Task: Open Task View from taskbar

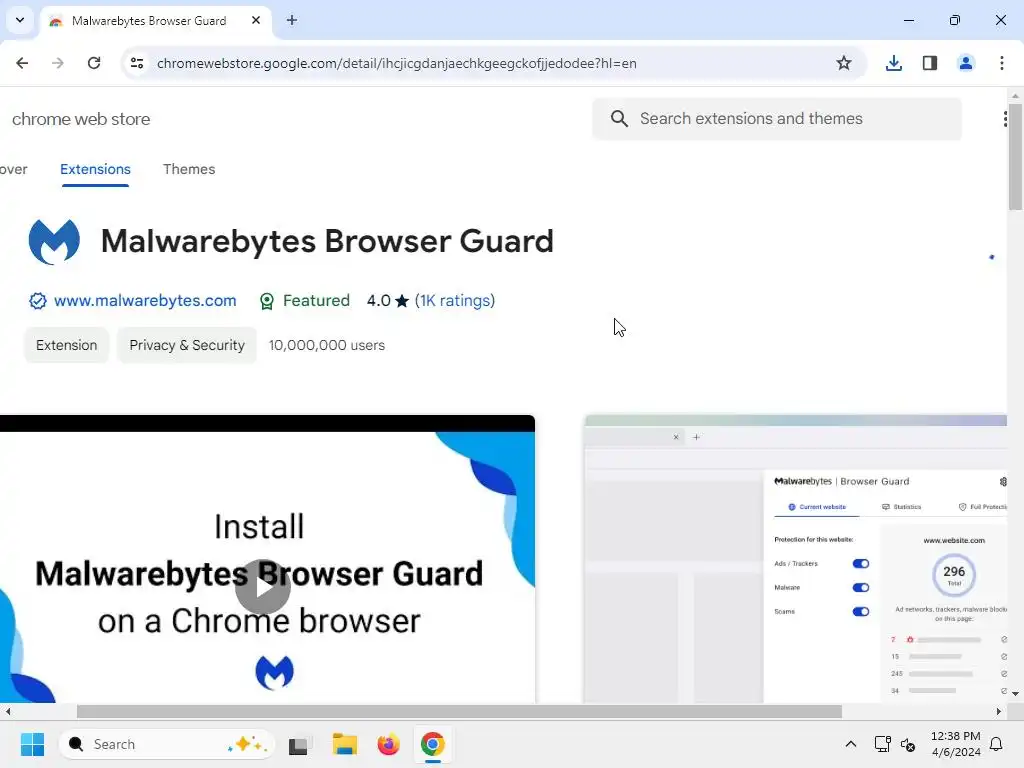Action: click(x=300, y=744)
